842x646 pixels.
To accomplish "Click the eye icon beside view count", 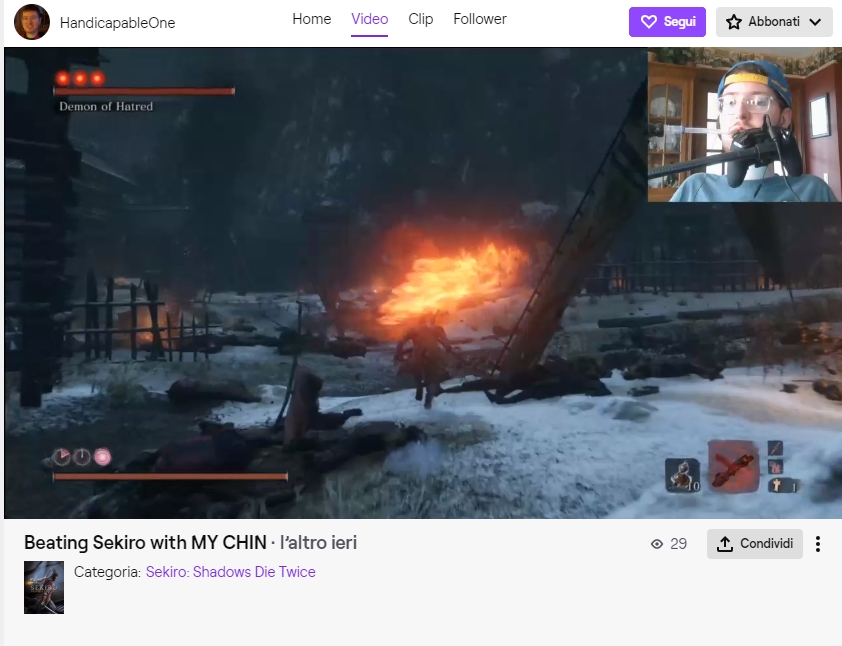I will (657, 544).
